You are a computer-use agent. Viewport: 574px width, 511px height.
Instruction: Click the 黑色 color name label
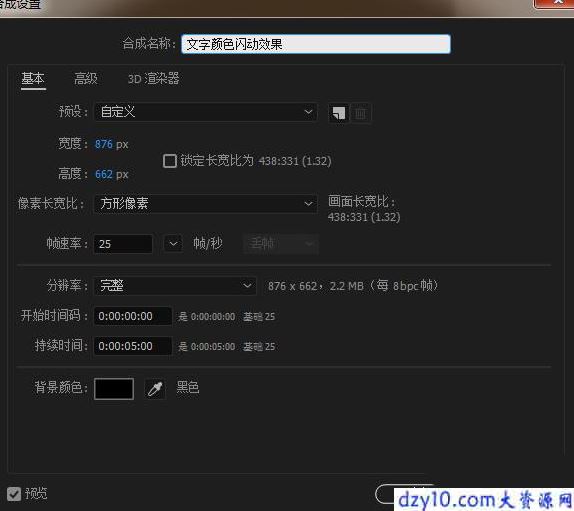188,387
